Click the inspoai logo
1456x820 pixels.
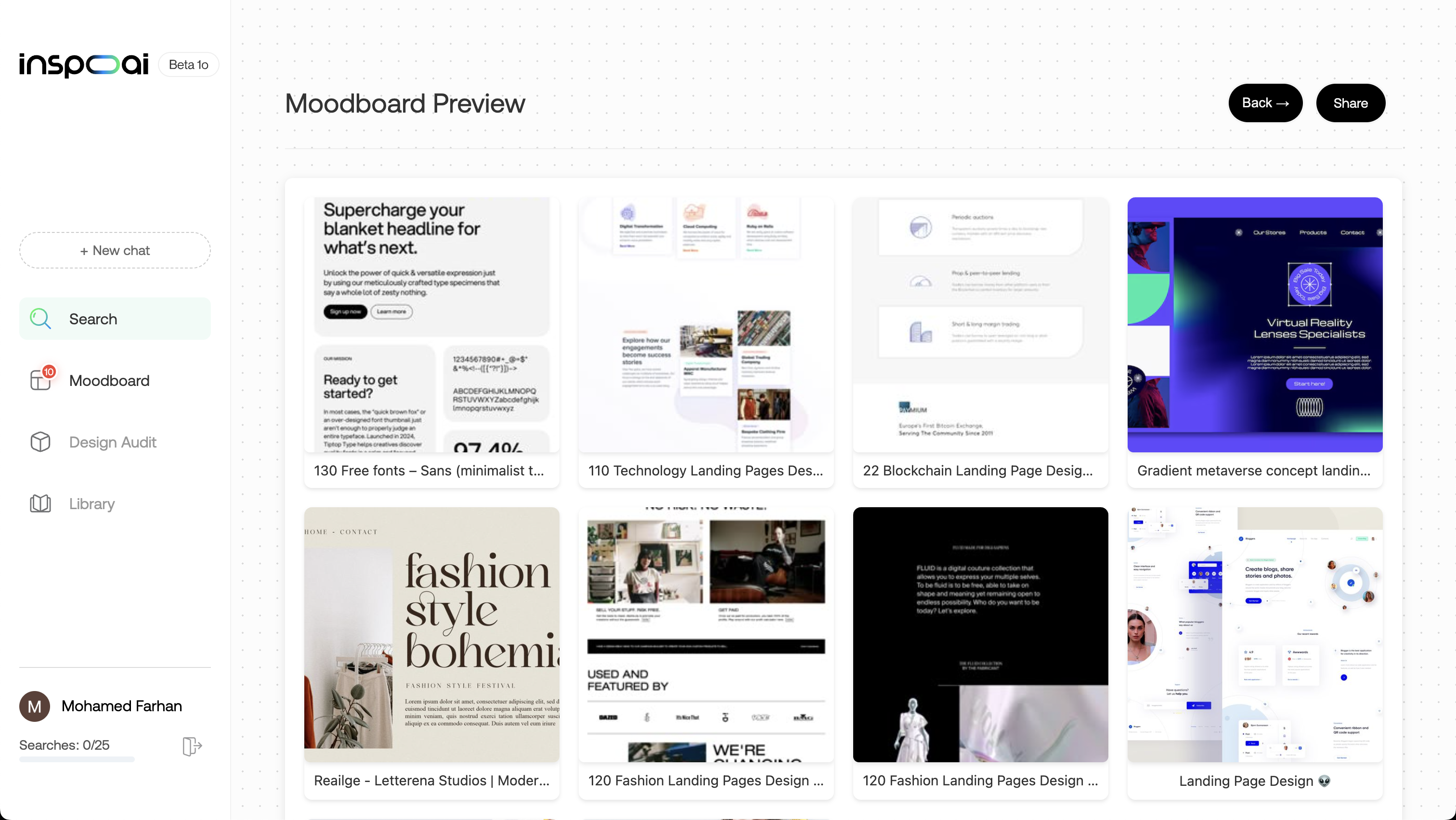pos(84,64)
